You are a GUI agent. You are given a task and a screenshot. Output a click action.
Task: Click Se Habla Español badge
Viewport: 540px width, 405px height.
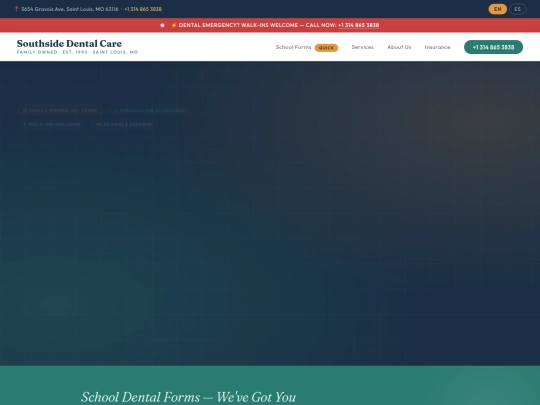pyautogui.click(x=124, y=124)
